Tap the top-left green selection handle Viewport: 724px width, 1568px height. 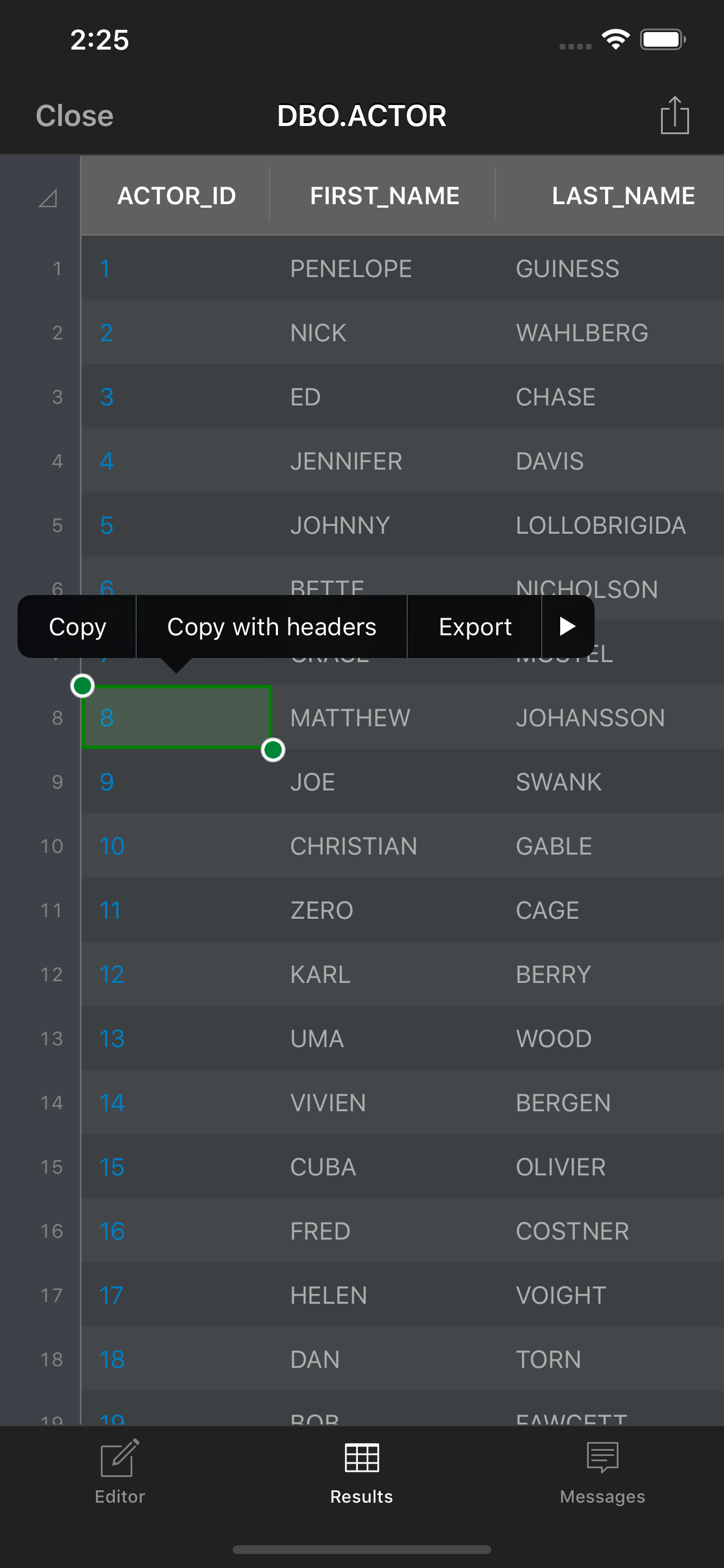click(82, 685)
